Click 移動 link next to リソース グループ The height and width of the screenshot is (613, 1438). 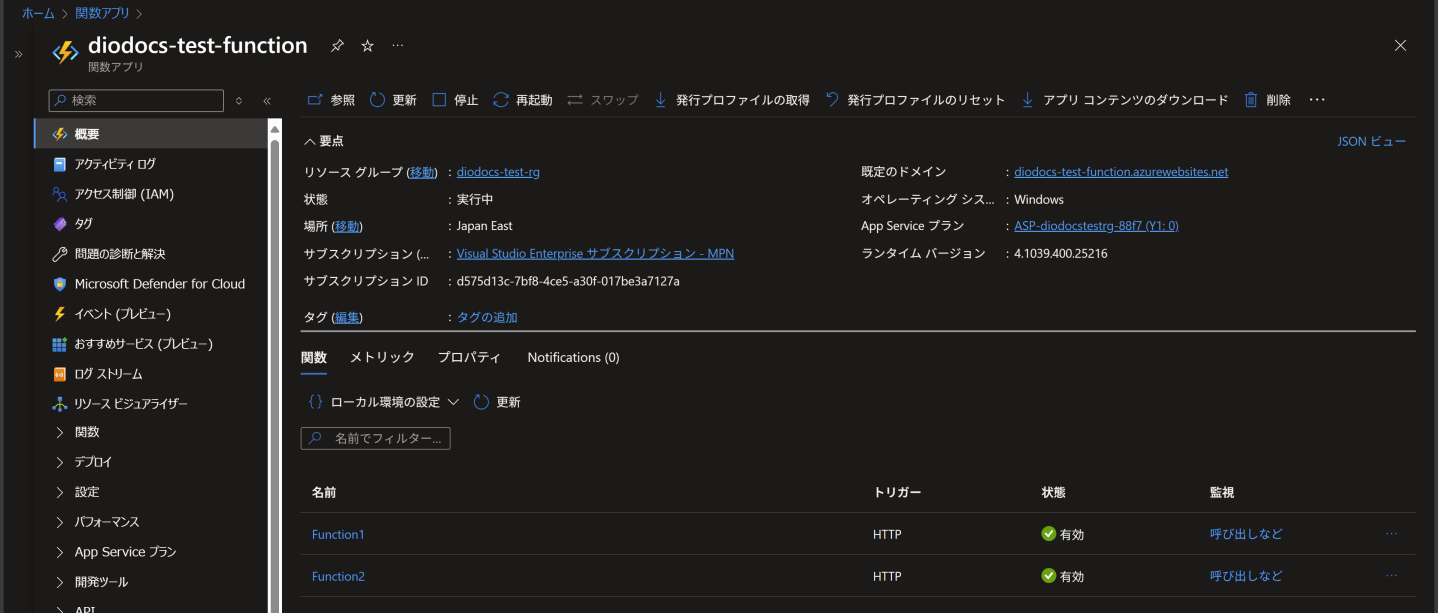[422, 172]
